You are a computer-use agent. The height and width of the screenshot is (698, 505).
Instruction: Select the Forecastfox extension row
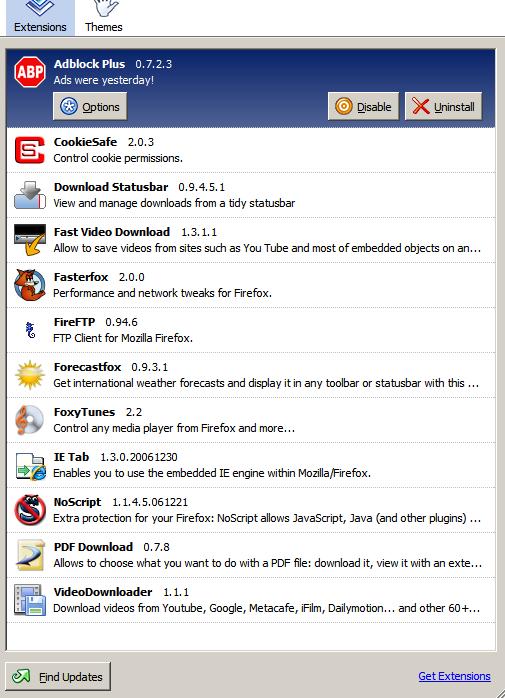pyautogui.click(x=251, y=375)
